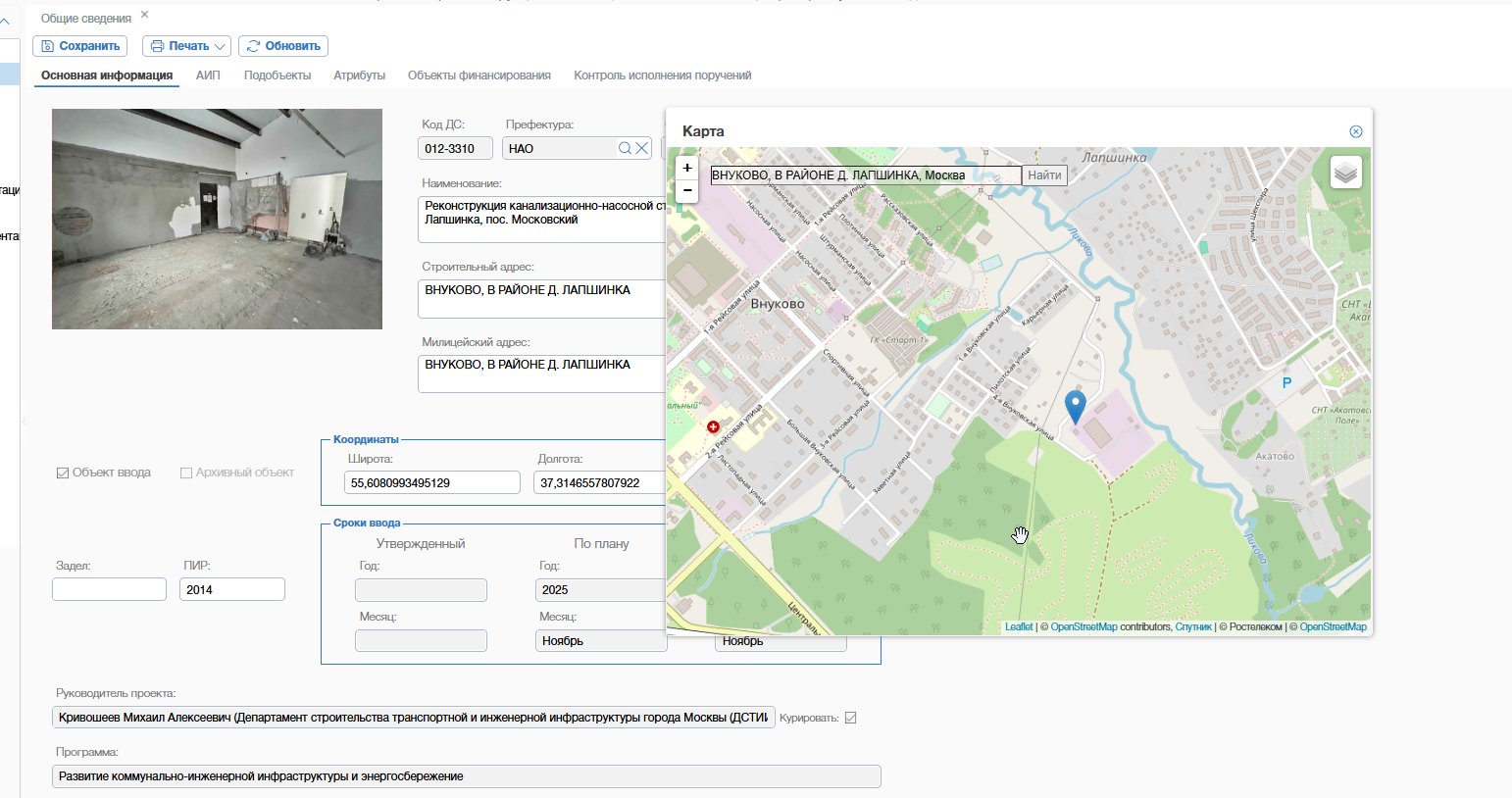This screenshot has width=1512, height=798.
Task: Open the map layers control
Action: tap(1346, 173)
